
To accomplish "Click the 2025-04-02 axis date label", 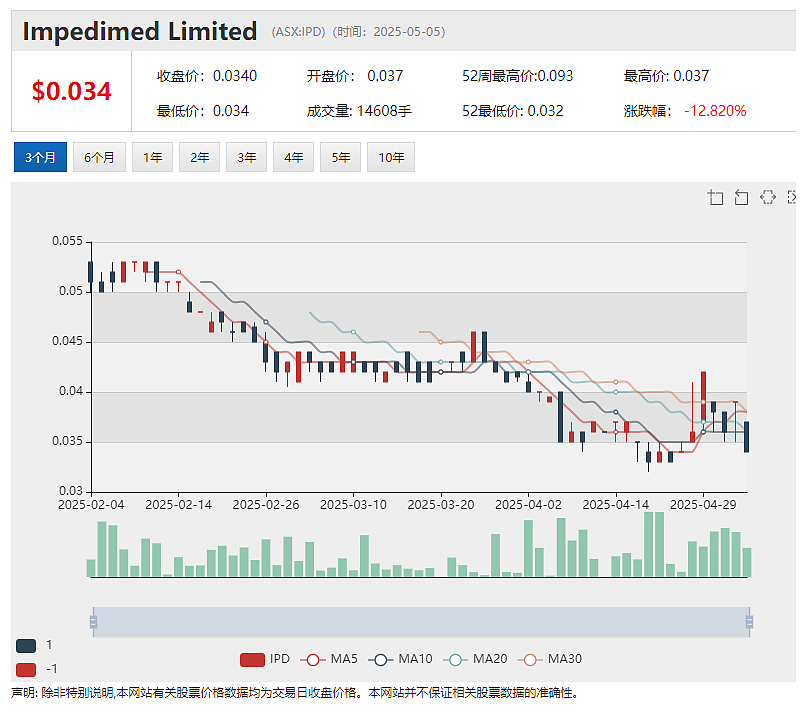I will [x=528, y=505].
